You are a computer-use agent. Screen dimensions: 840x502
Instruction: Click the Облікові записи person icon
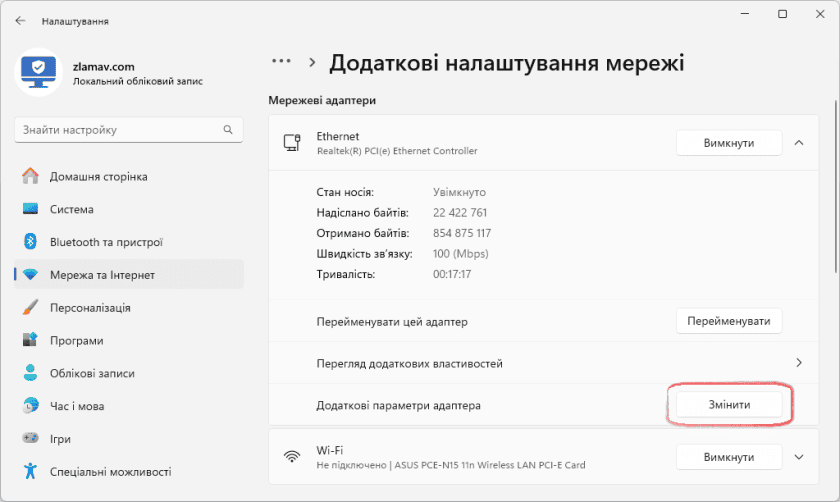(x=31, y=373)
